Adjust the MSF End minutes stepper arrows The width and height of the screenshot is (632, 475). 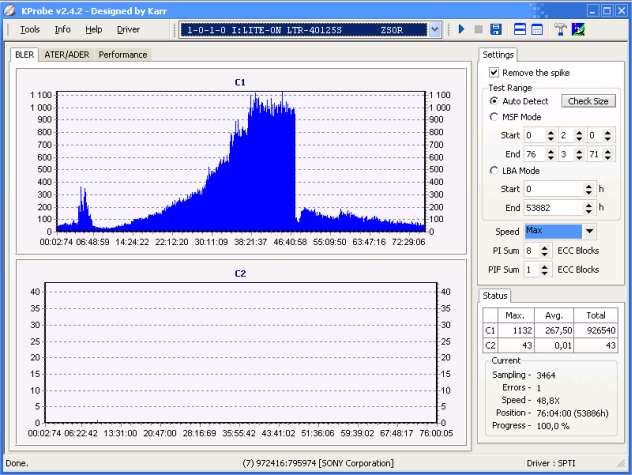pos(551,154)
